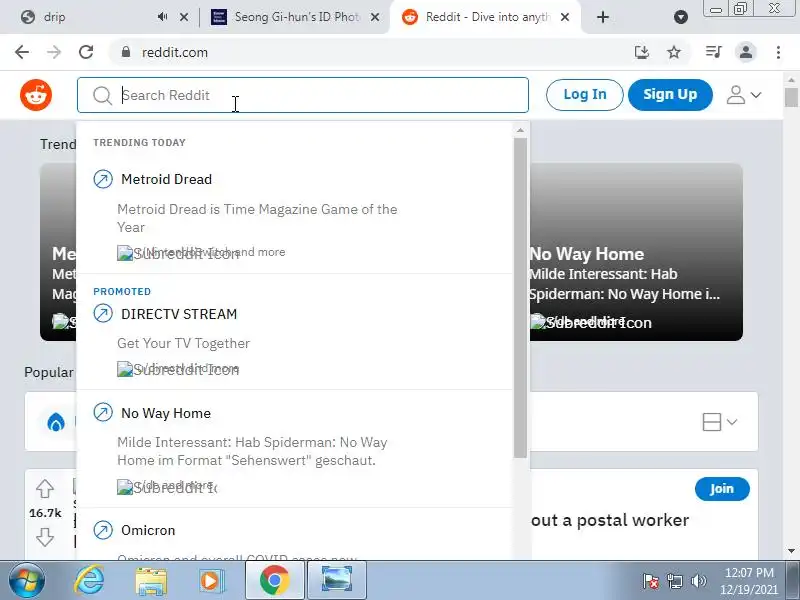
Task: Click the picture viewer taskbar icon
Action: [337, 581]
